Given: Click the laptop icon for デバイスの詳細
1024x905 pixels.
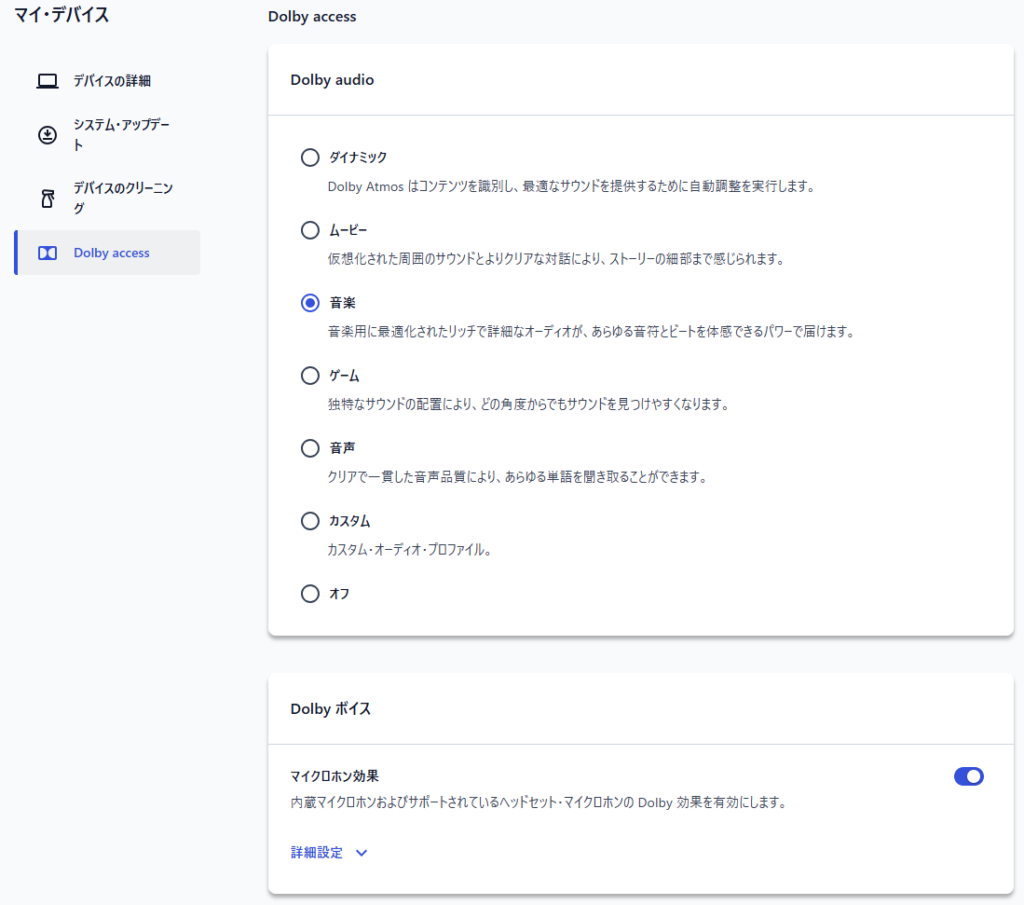Looking at the screenshot, I should pyautogui.click(x=47, y=82).
